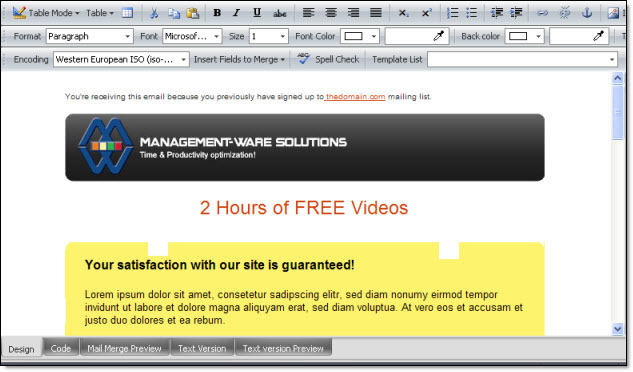Click the Copy icon
This screenshot has height=372, width=633.
coord(174,13)
